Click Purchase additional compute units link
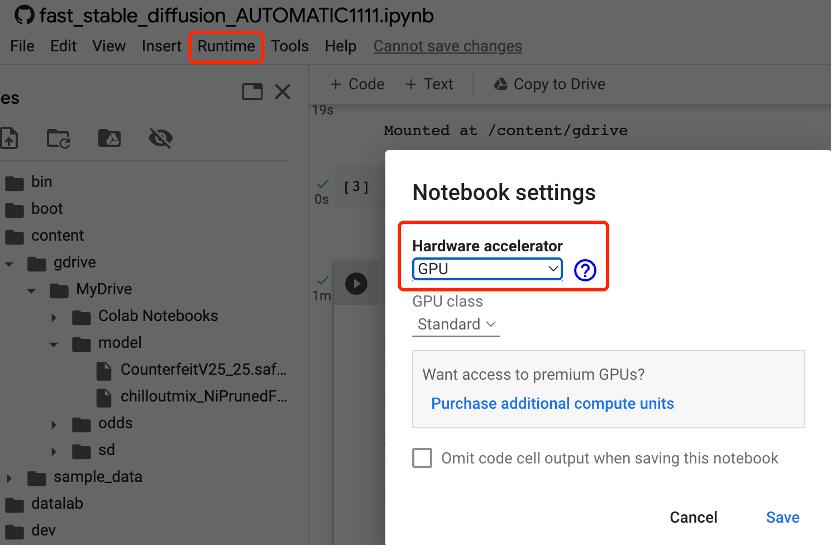The image size is (832, 546). (552, 404)
